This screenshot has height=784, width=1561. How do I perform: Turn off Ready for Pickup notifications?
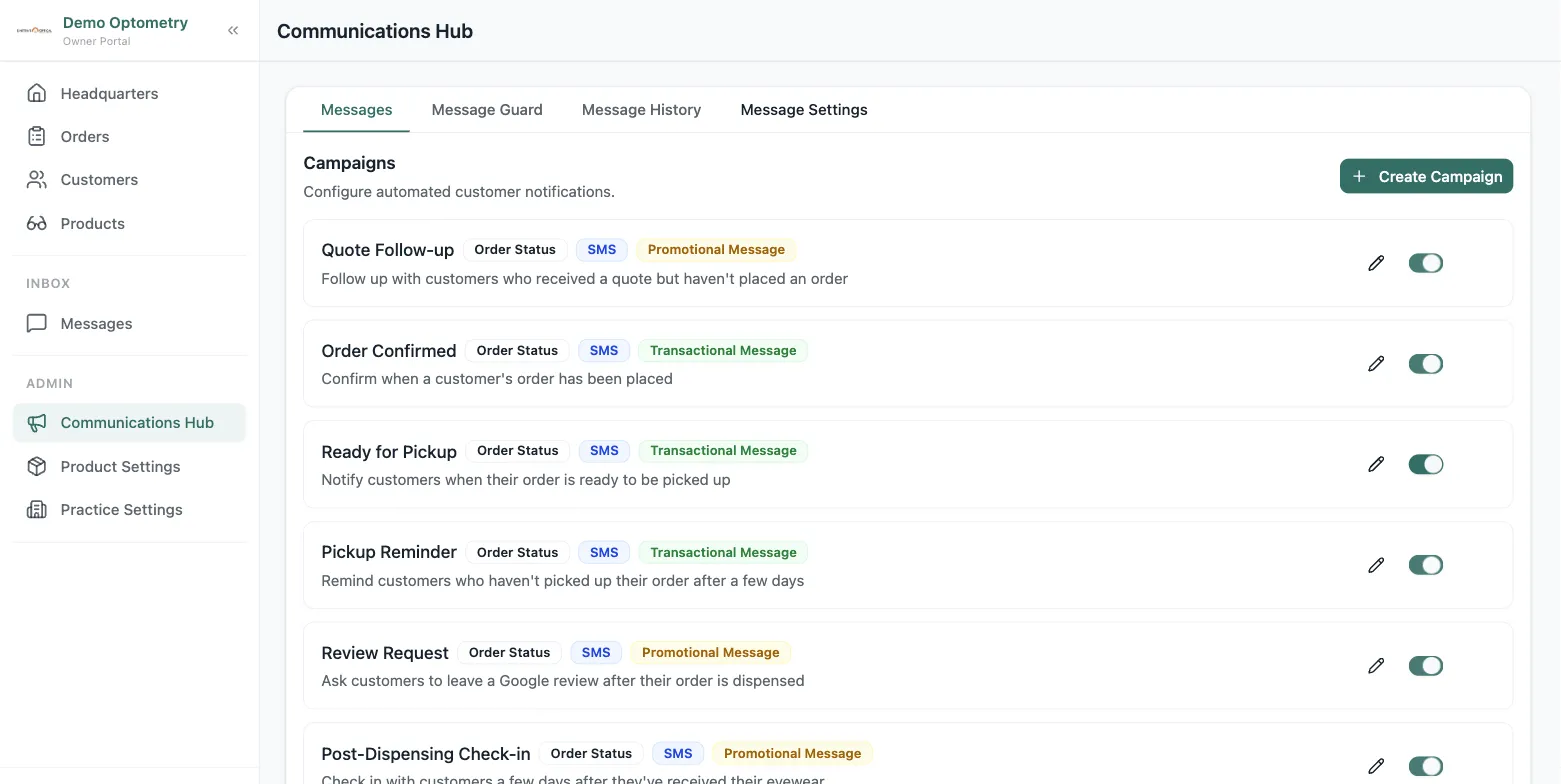pos(1426,464)
